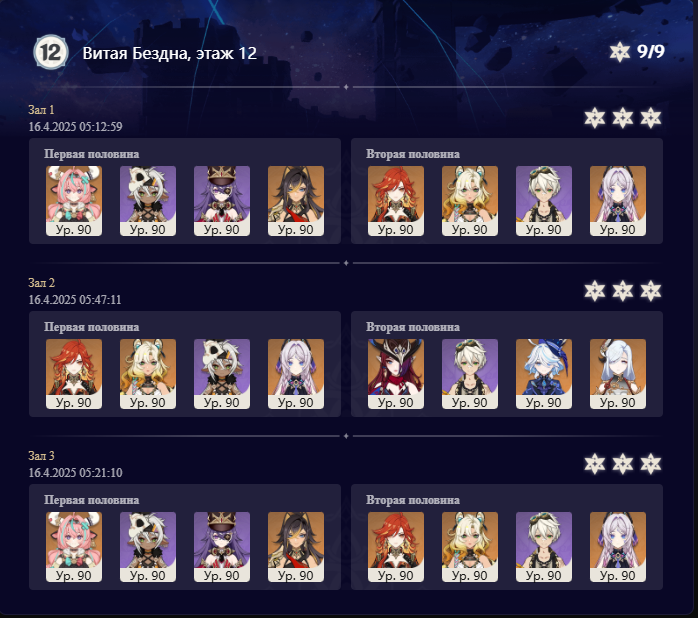Select black-haired character in Зал 1 Первая половина
This screenshot has width=698, height=618.
point(296,201)
